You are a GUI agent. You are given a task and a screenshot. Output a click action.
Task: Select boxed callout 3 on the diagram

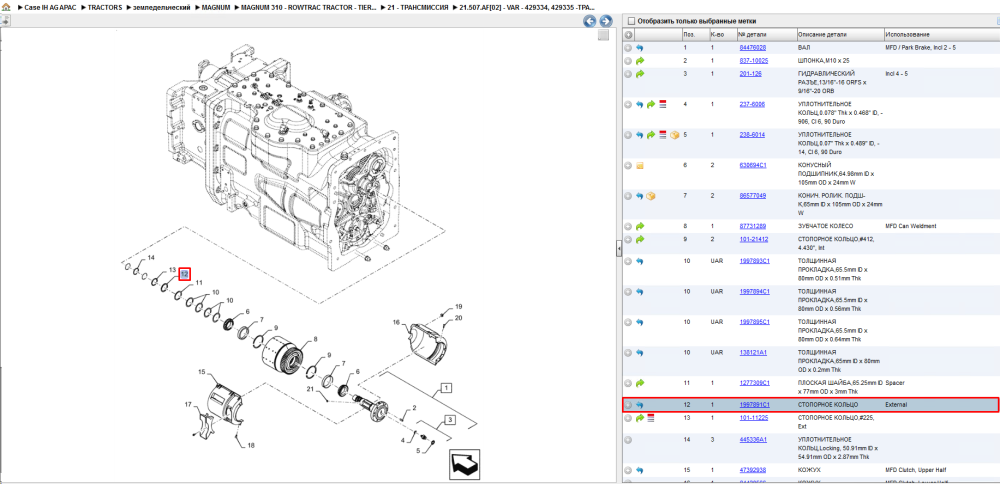450,420
